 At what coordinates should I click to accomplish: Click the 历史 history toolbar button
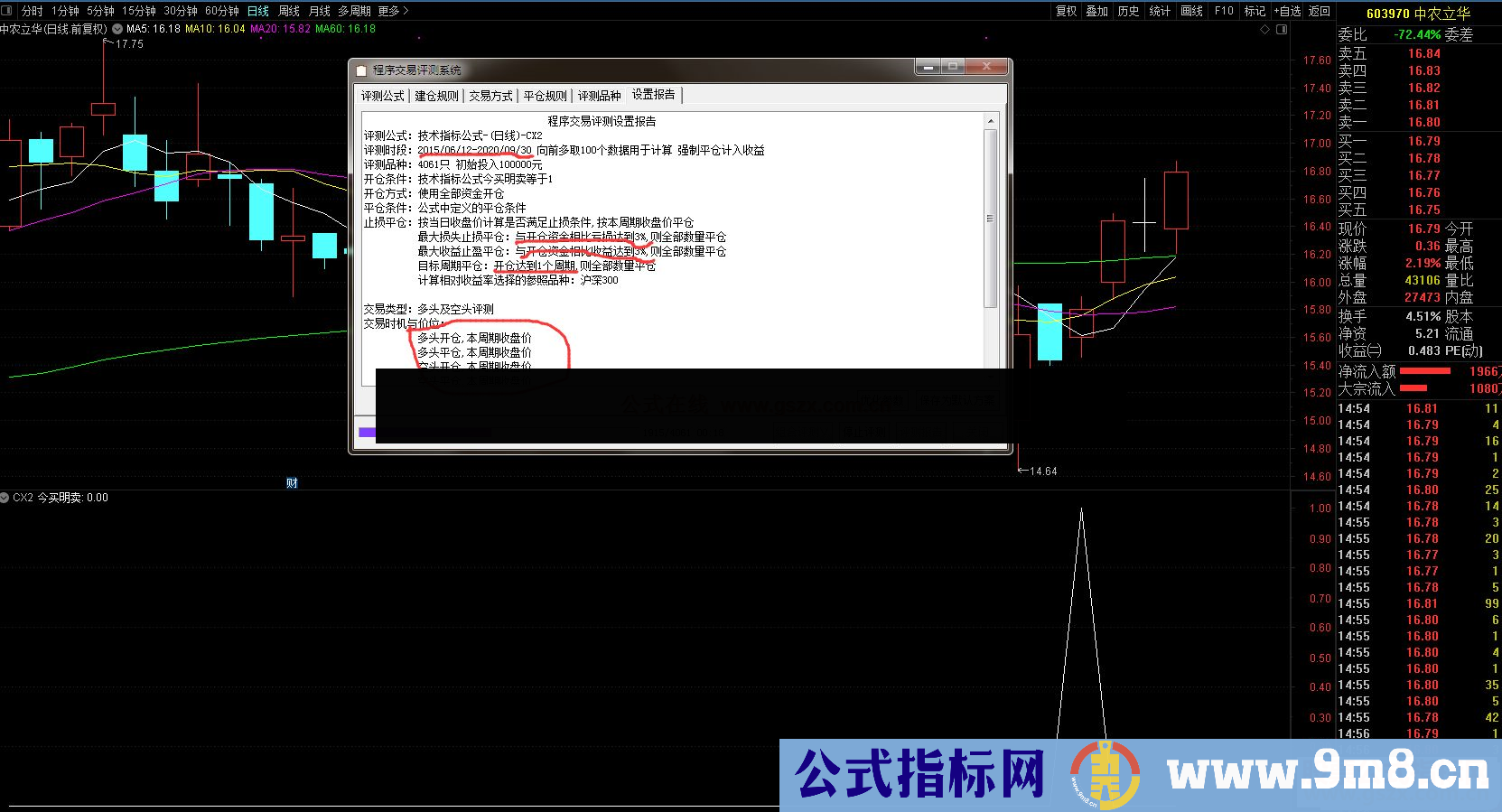(1128, 11)
